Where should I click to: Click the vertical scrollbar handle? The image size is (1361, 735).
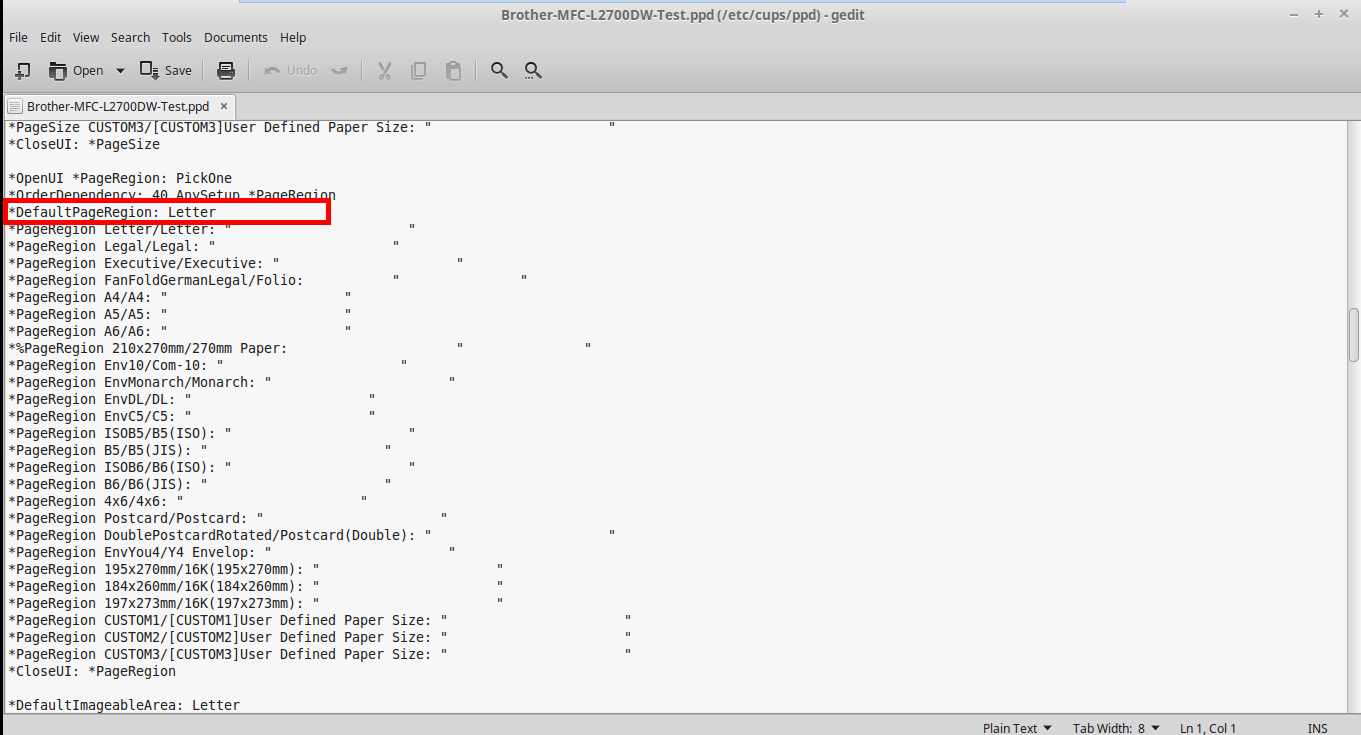pos(1354,335)
